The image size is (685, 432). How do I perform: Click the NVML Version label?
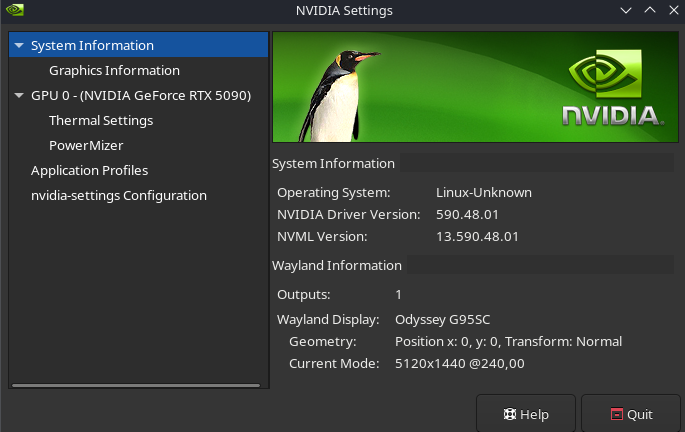pos(322,236)
